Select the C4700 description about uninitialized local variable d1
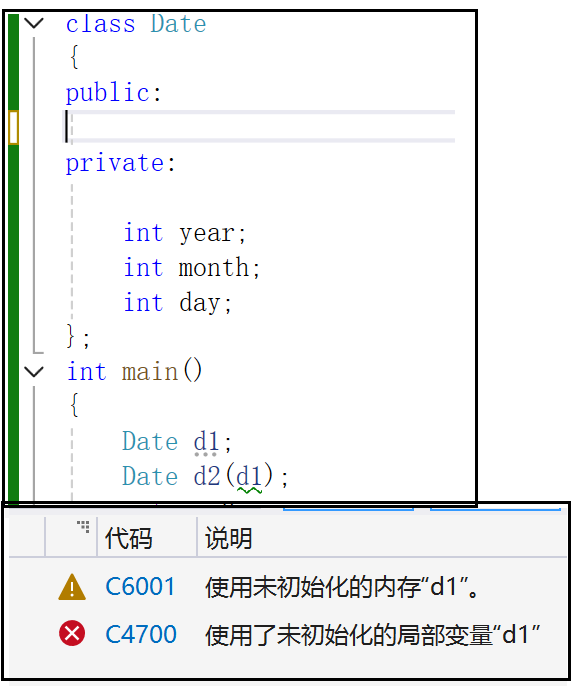This screenshot has height=688, width=576. click(372, 634)
